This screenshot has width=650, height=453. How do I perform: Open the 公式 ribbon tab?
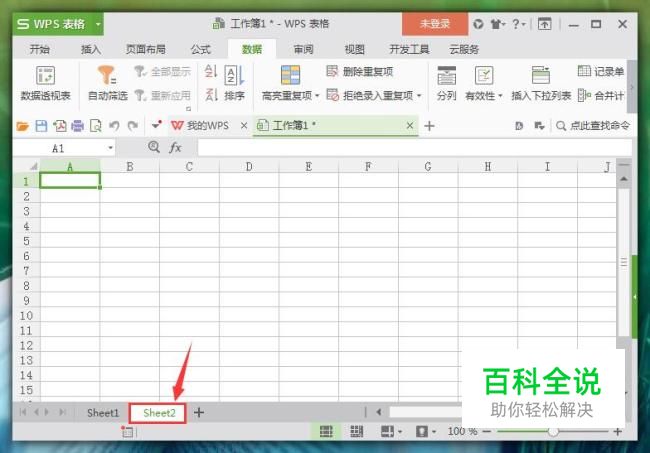click(201, 49)
